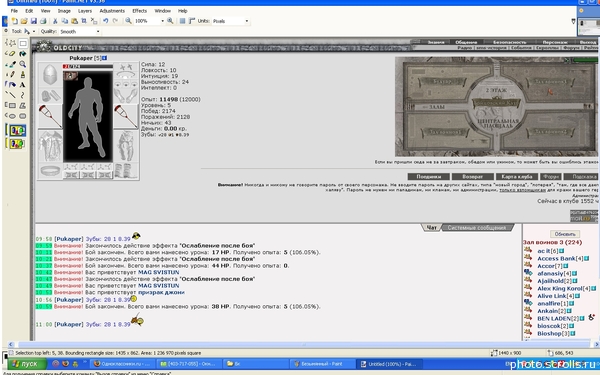Open the Image menu

click(x=64, y=11)
